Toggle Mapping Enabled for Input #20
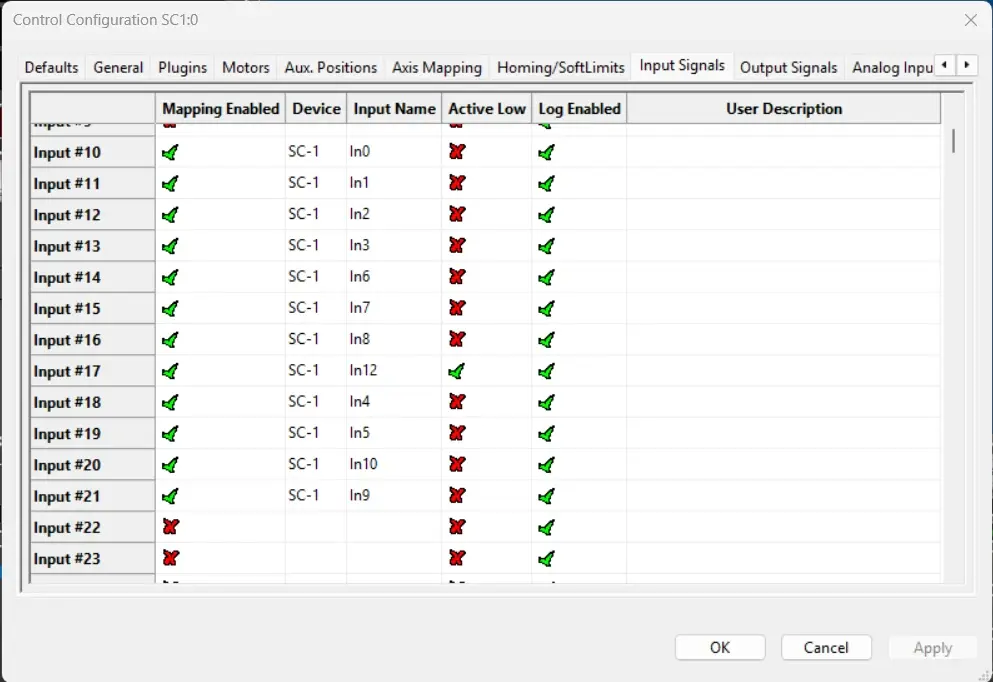The width and height of the screenshot is (993, 682). coord(170,465)
